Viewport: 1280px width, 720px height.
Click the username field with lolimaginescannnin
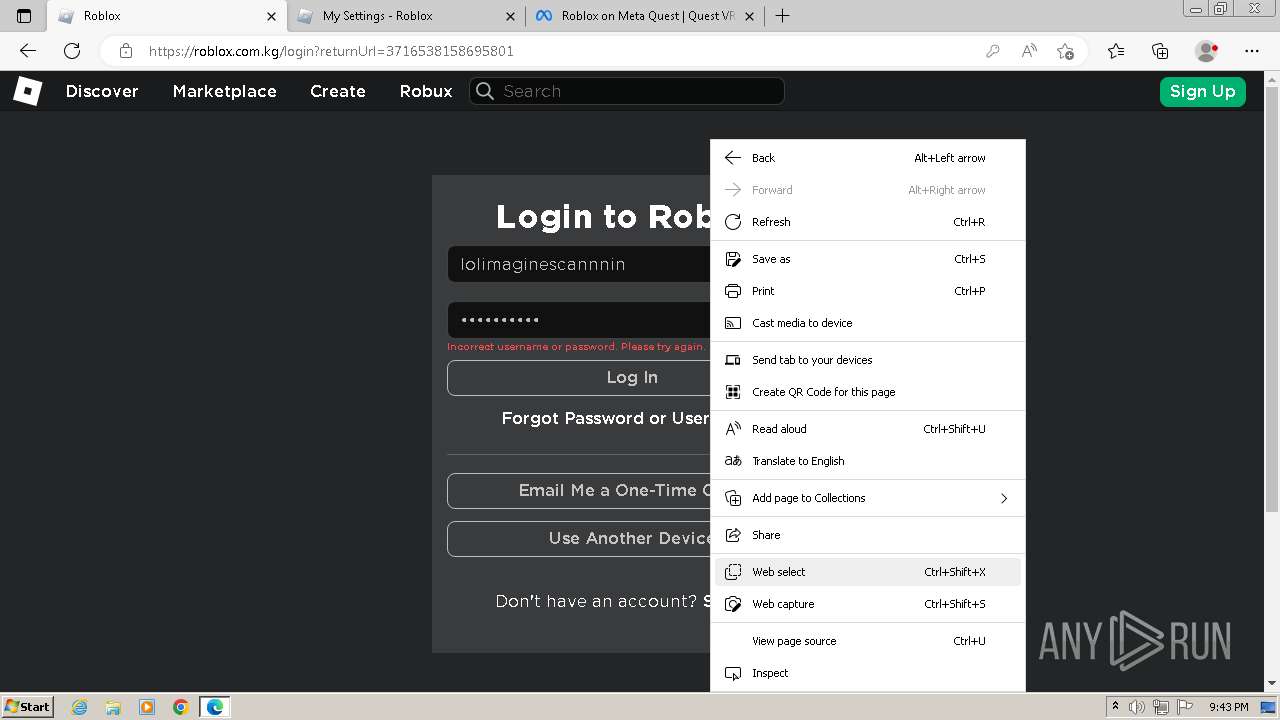pyautogui.click(x=579, y=264)
